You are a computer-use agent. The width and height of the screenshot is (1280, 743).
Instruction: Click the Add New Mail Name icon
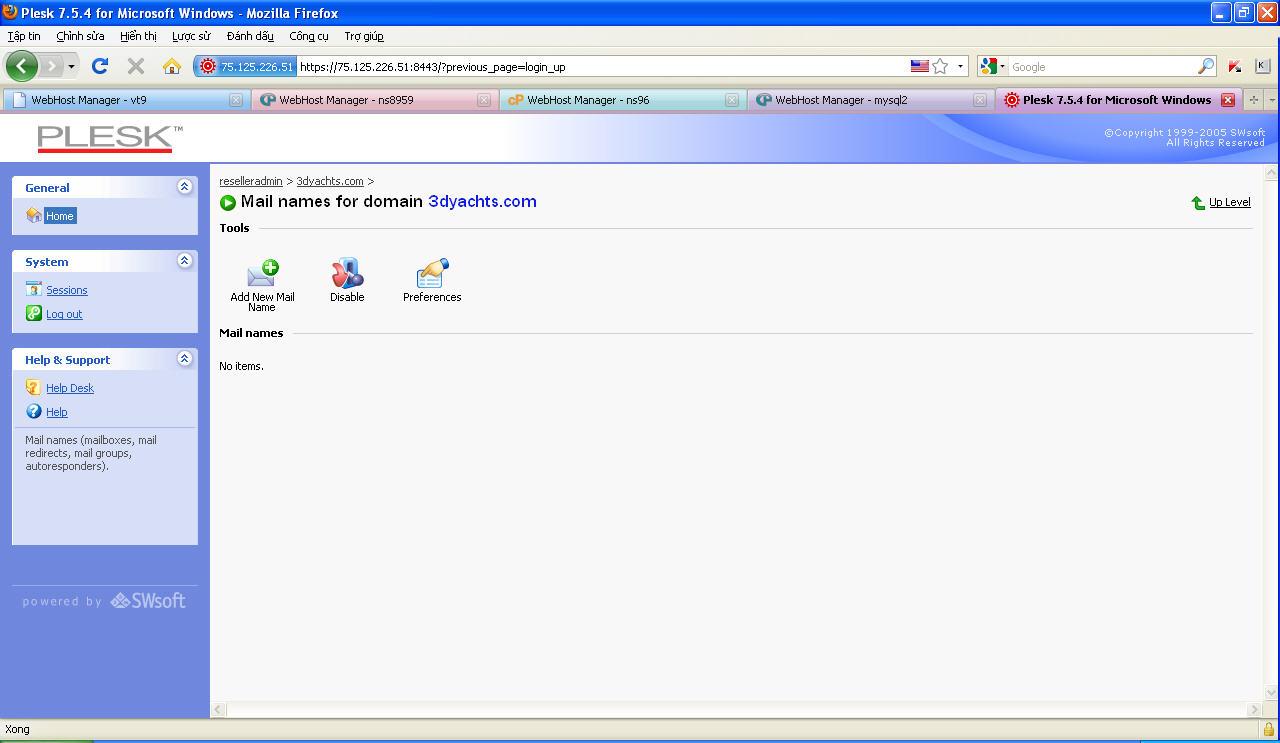(262, 273)
